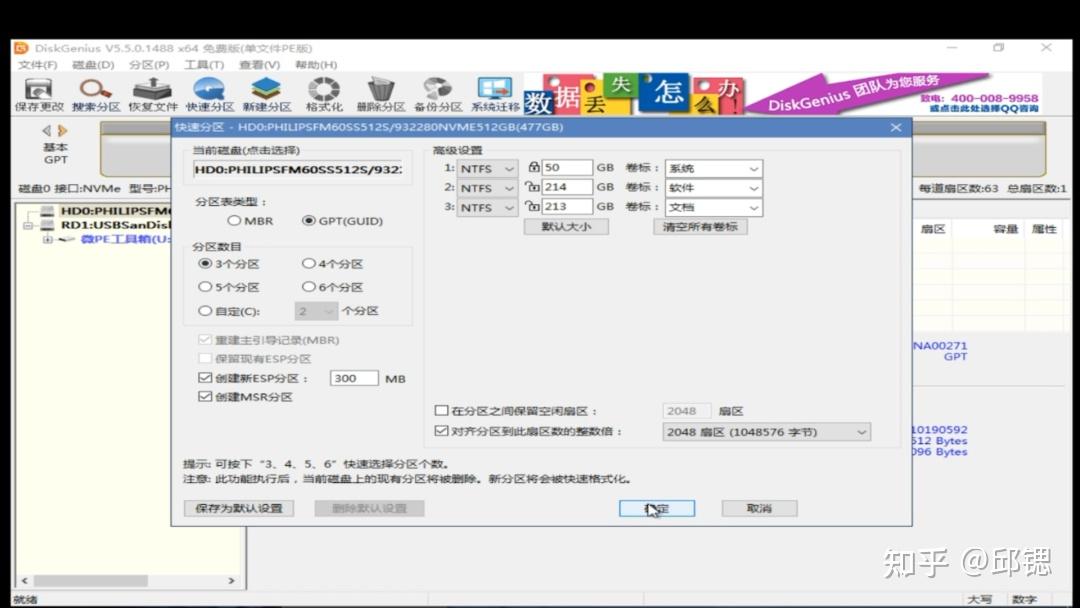This screenshot has height=608, width=1080.
Task: Click the partition 2 size field showing 214
Action: [567, 187]
